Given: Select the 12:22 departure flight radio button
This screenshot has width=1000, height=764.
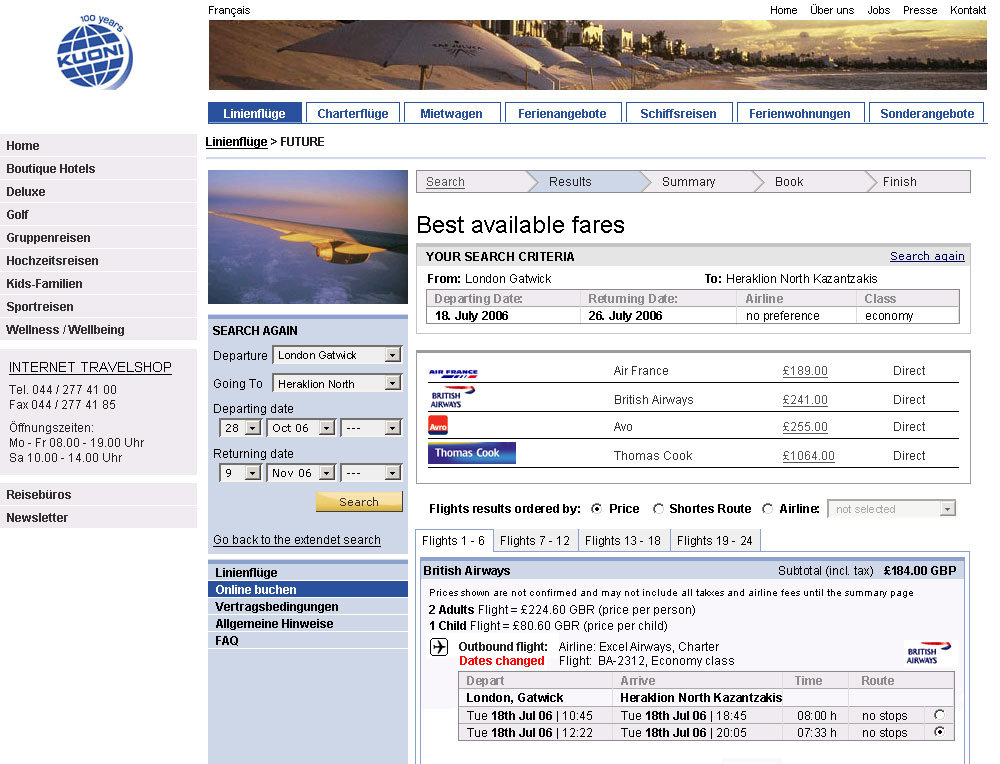Looking at the screenshot, I should (939, 731).
